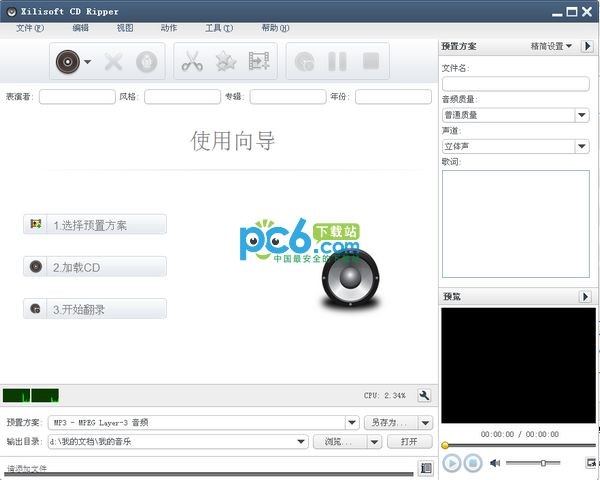Click the CD info disc icon in the toolbar

(147, 62)
